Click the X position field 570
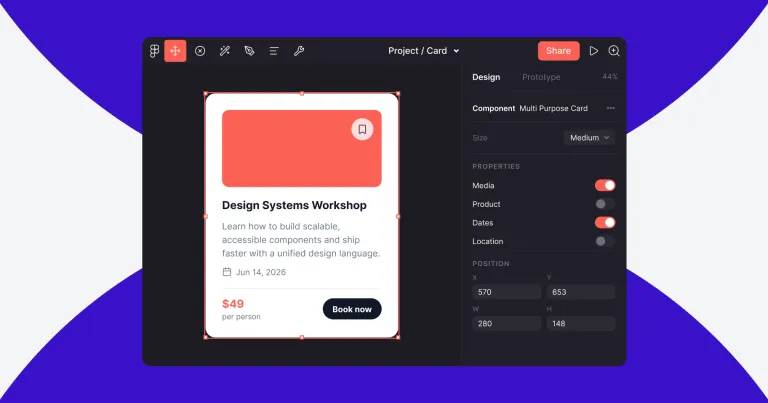Image resolution: width=768 pixels, height=403 pixels. 506,292
